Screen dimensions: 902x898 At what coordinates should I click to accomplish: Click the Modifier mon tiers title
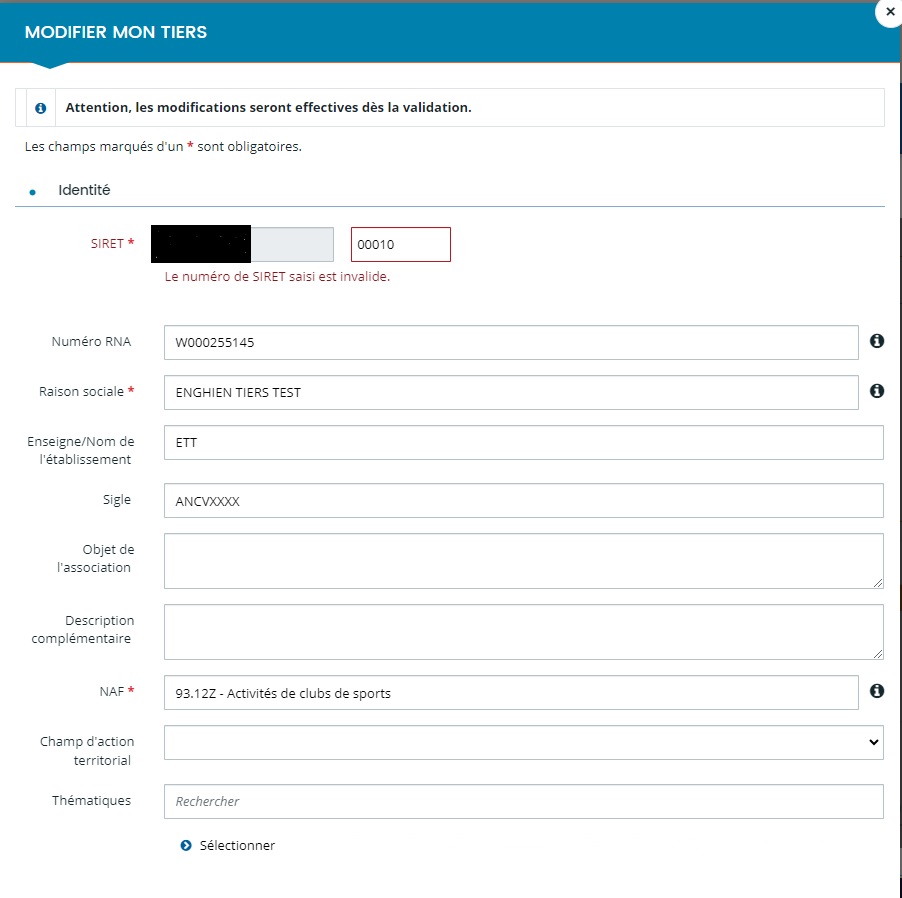click(116, 32)
